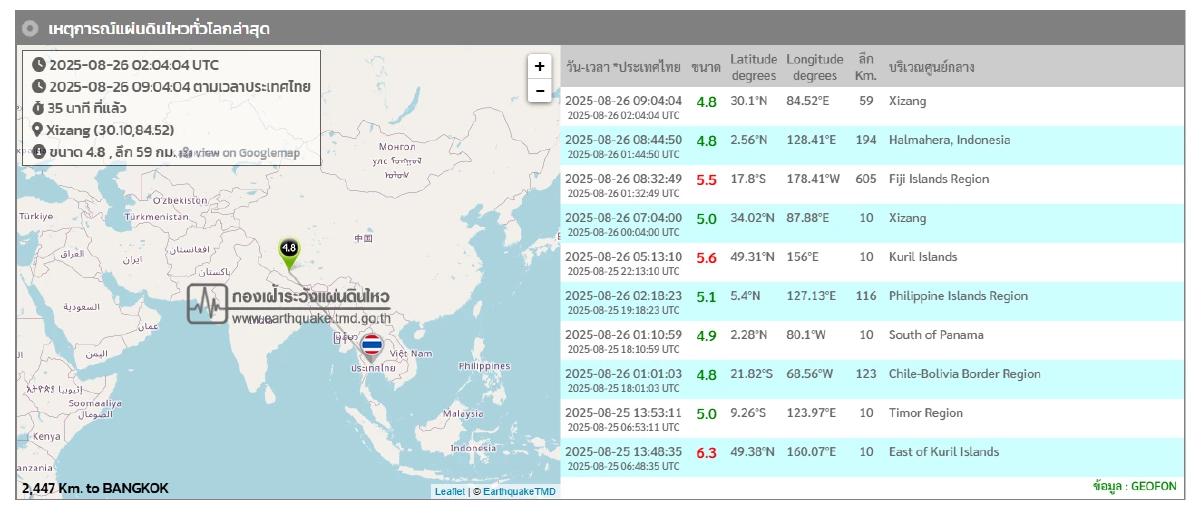
Task: Click the 2,447 Km. to BANGKOK label
Action: click(x=95, y=489)
